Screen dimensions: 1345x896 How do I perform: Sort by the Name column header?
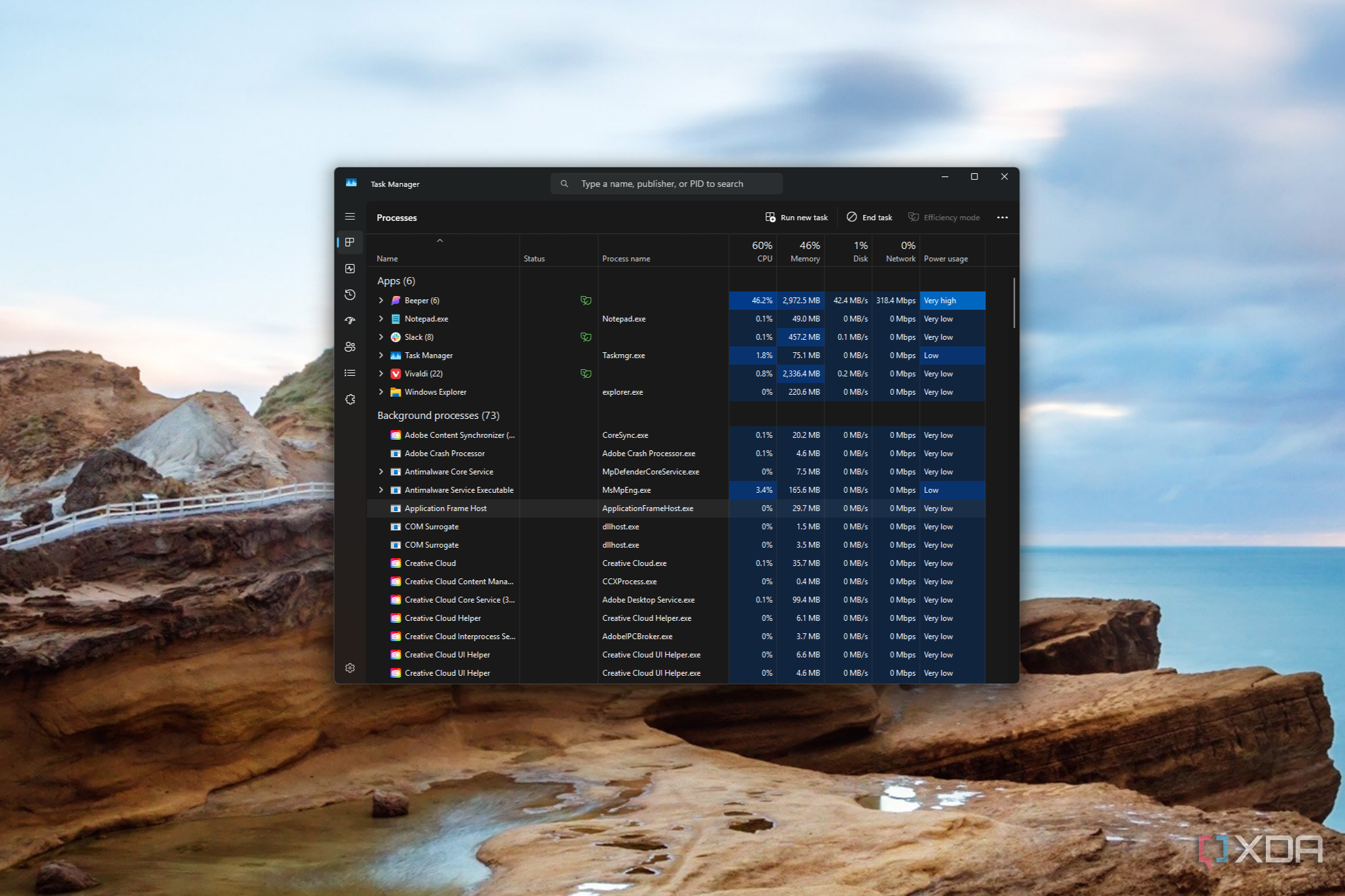[443, 251]
